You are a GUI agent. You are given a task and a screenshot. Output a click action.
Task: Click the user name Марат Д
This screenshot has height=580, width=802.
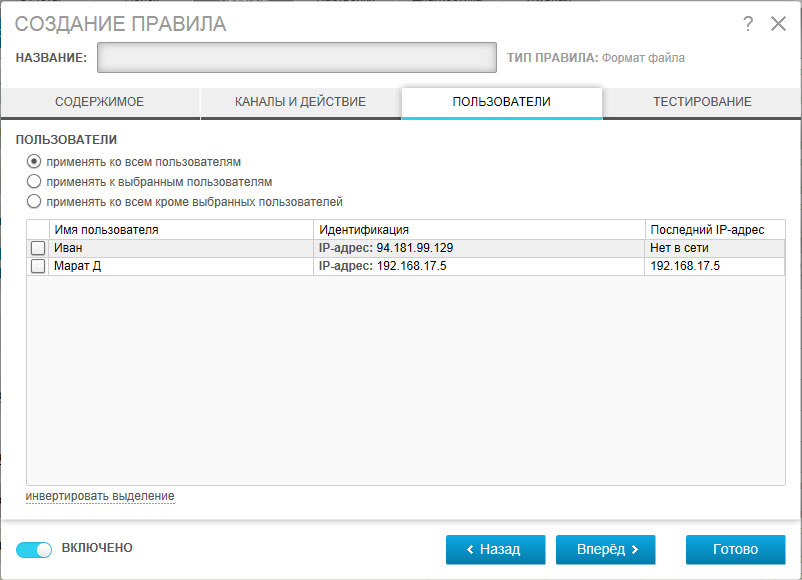77,266
